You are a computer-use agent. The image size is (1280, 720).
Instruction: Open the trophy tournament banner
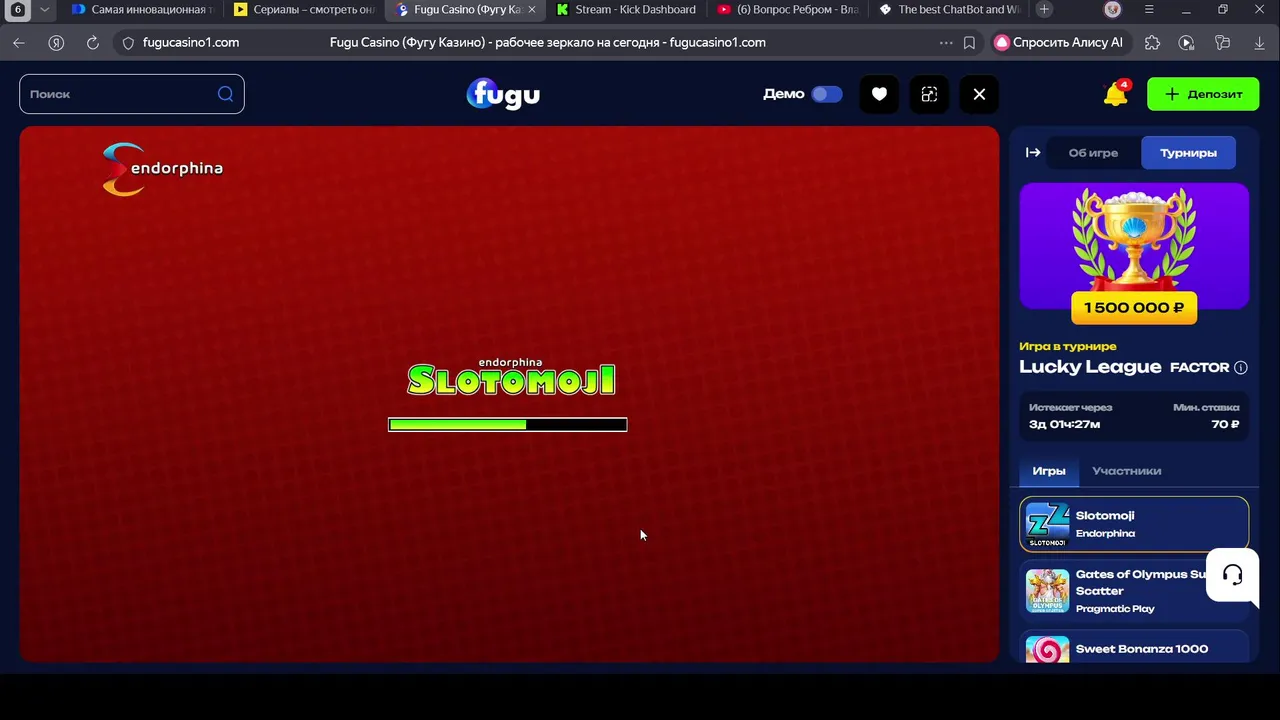[x=1134, y=246]
